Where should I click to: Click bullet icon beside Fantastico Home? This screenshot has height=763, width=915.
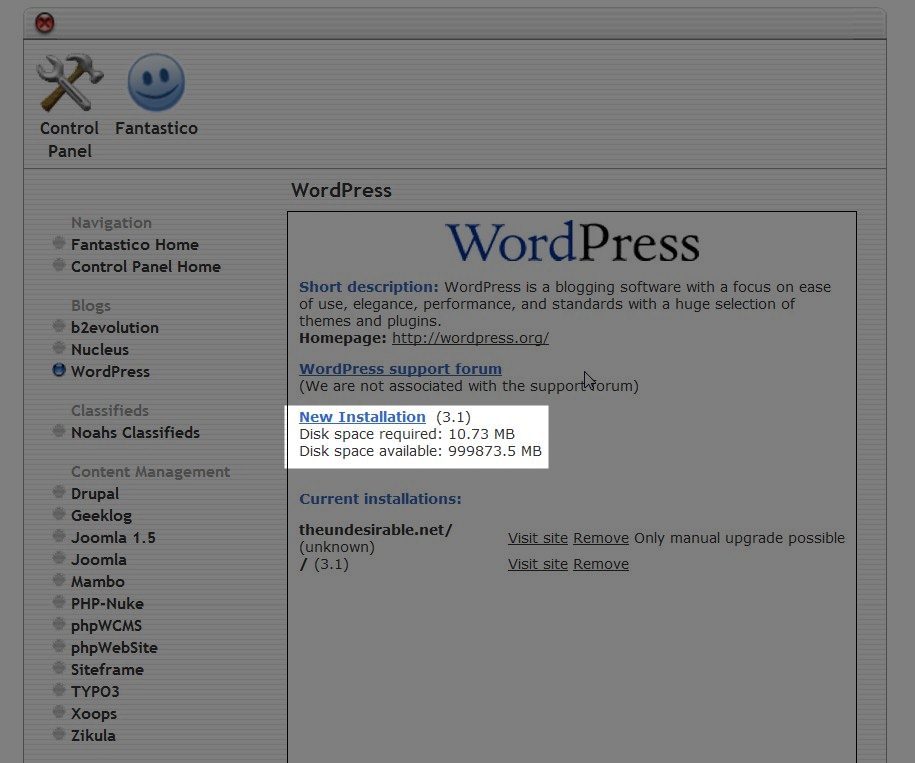[59, 243]
